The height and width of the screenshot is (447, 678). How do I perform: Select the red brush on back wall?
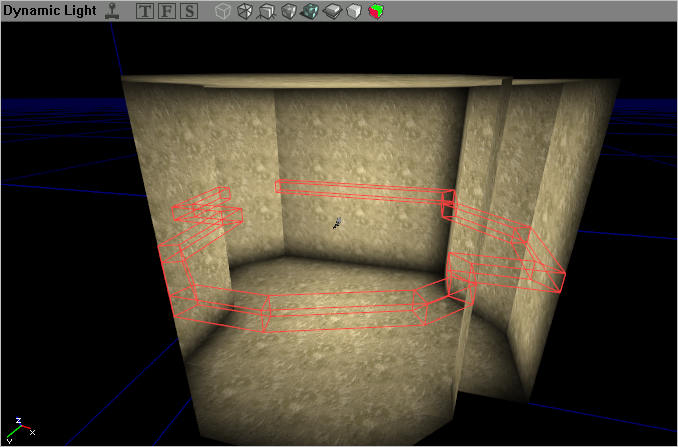(x=362, y=190)
